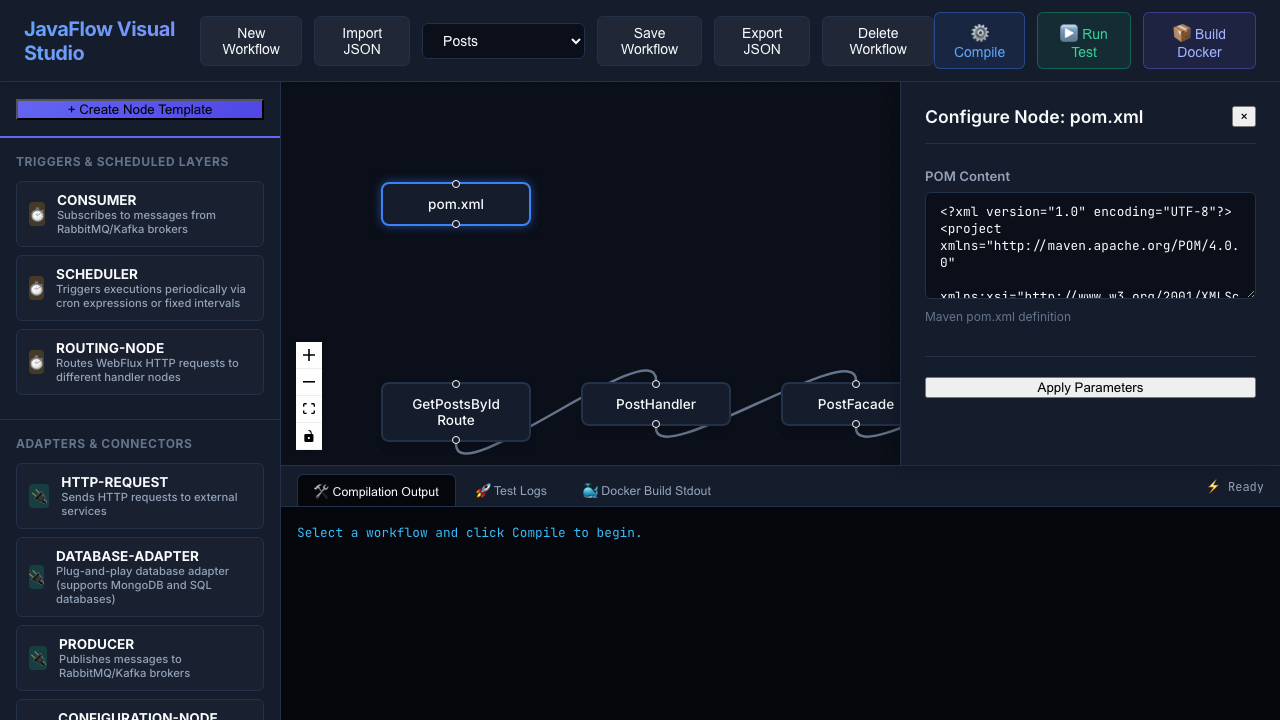This screenshot has height=720, width=1280.
Task: Click the CONSUMER template card title
Action: click(97, 200)
